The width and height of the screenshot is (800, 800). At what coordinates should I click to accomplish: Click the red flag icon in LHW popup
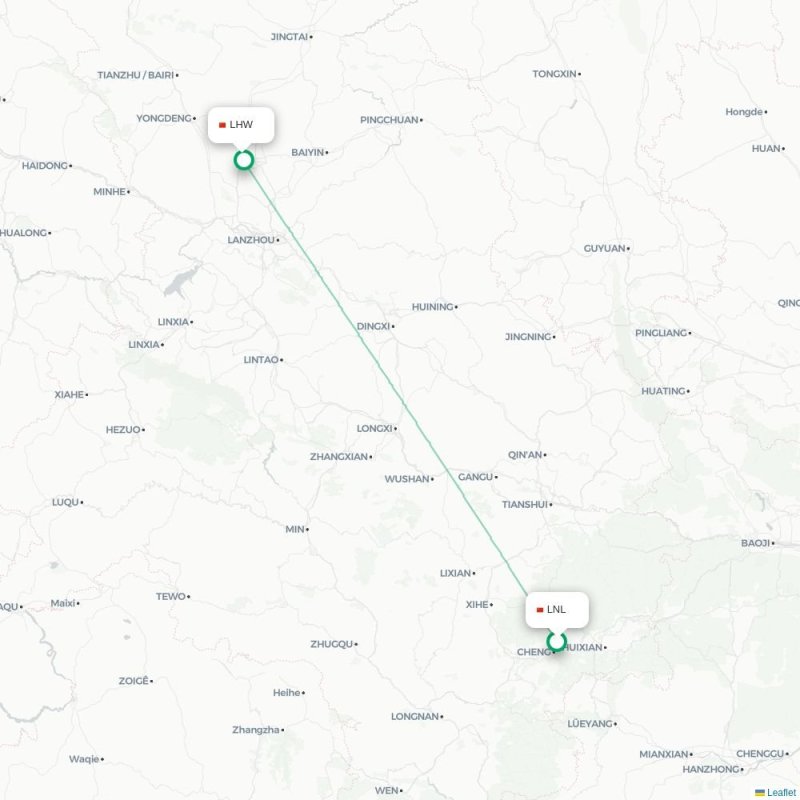pos(222,125)
